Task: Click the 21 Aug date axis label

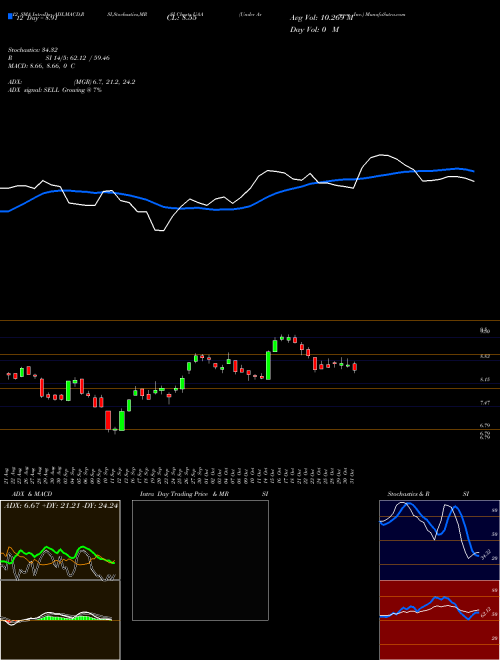Action: [x=8, y=475]
